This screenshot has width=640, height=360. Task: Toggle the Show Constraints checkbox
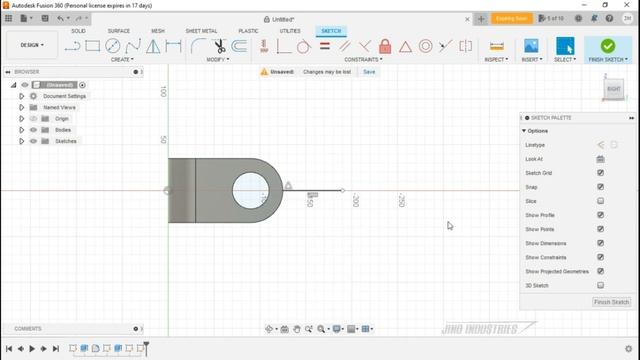tap(600, 257)
